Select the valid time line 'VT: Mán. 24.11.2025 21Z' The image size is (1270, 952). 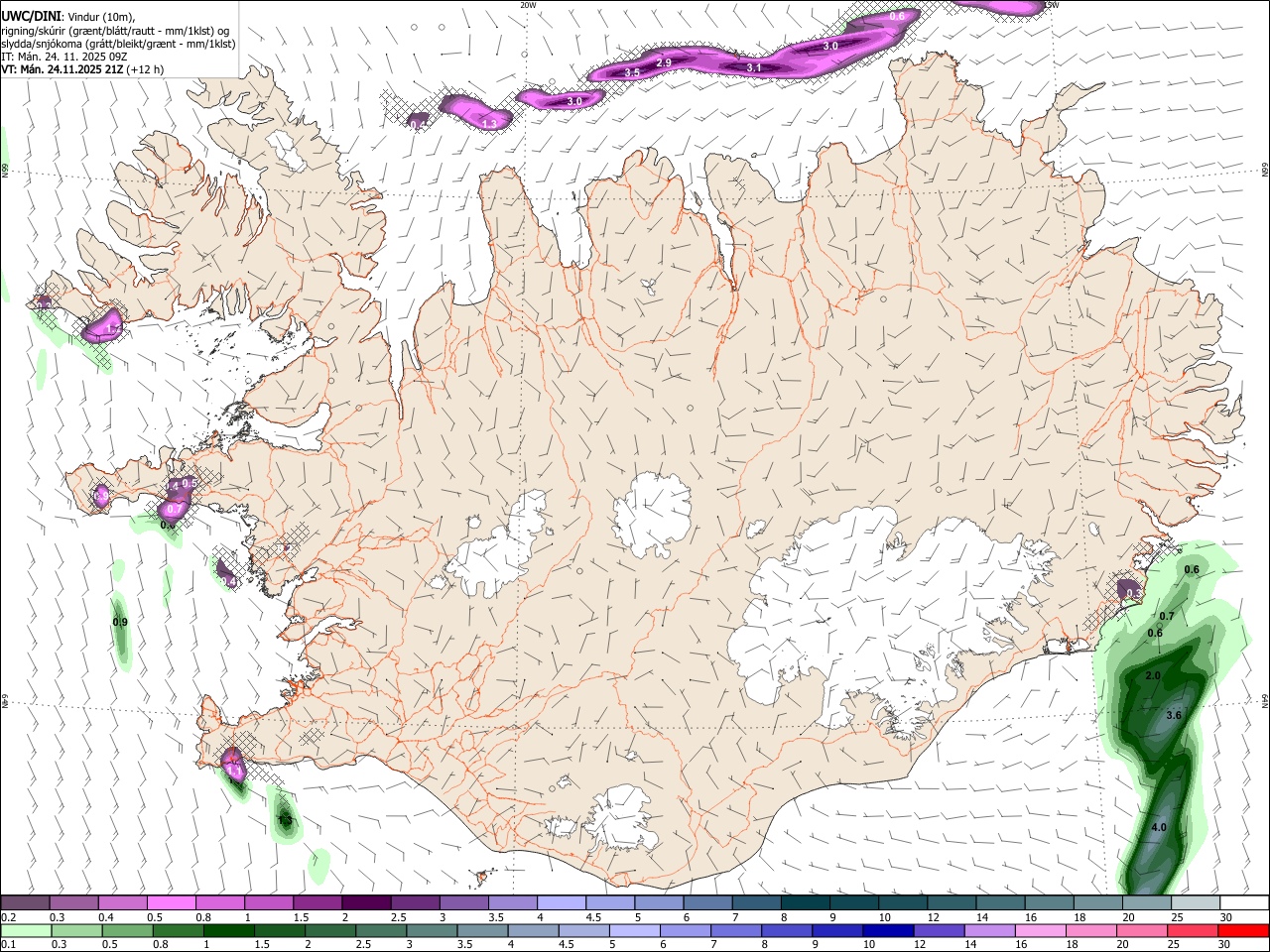tap(62, 69)
